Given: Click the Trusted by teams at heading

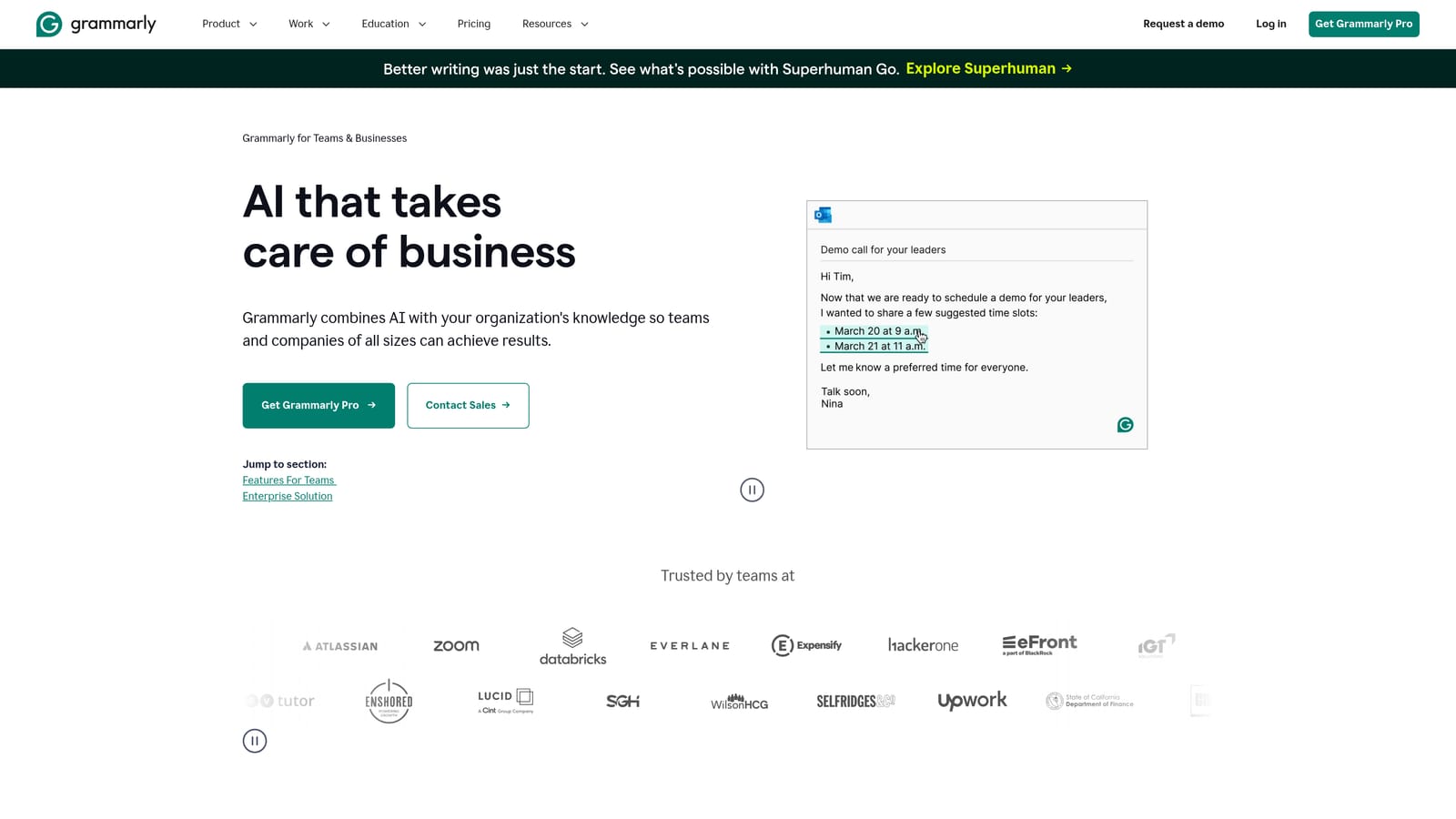Looking at the screenshot, I should [x=727, y=576].
